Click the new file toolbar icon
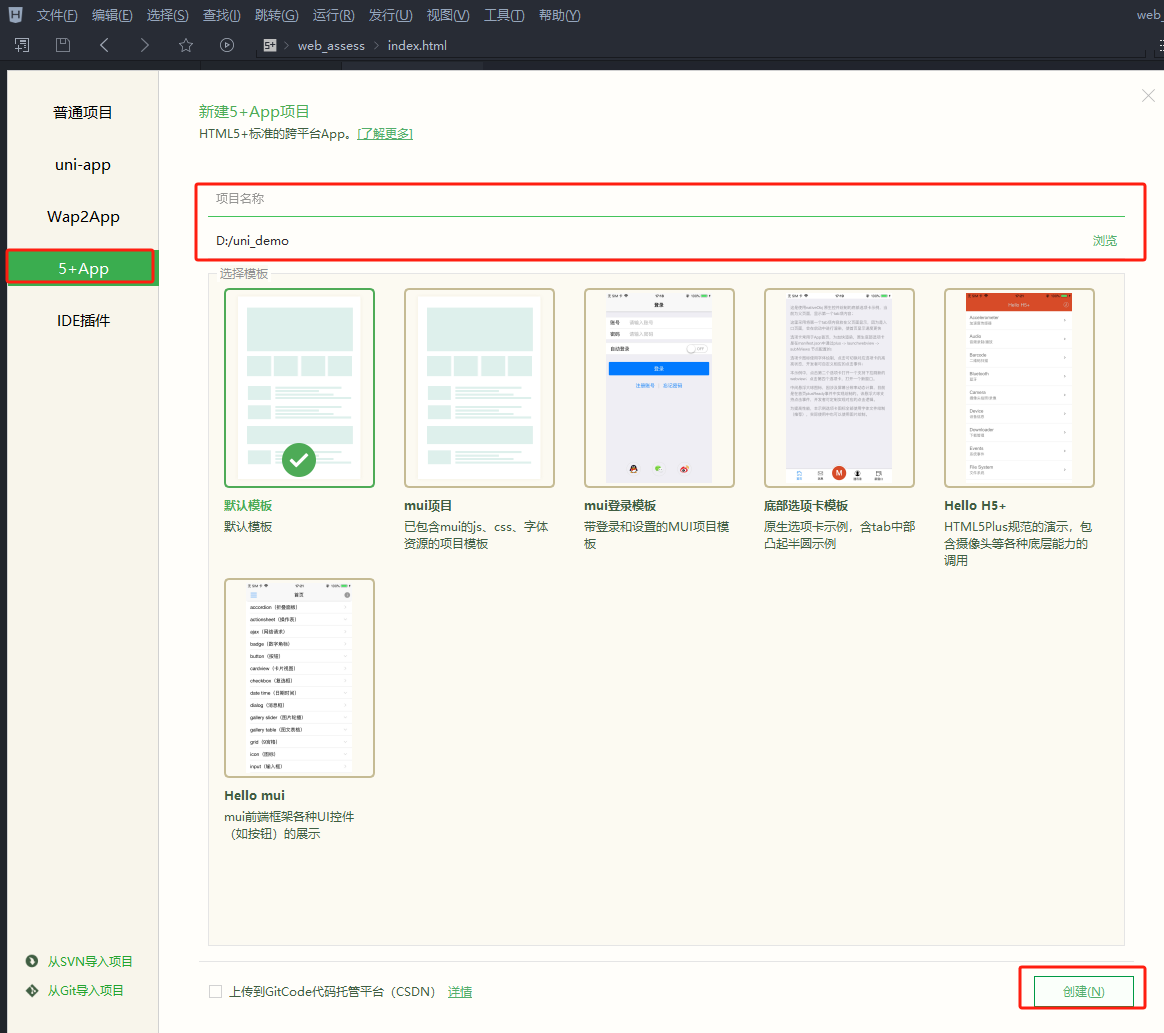This screenshot has height=1033, width=1164. tap(22, 45)
